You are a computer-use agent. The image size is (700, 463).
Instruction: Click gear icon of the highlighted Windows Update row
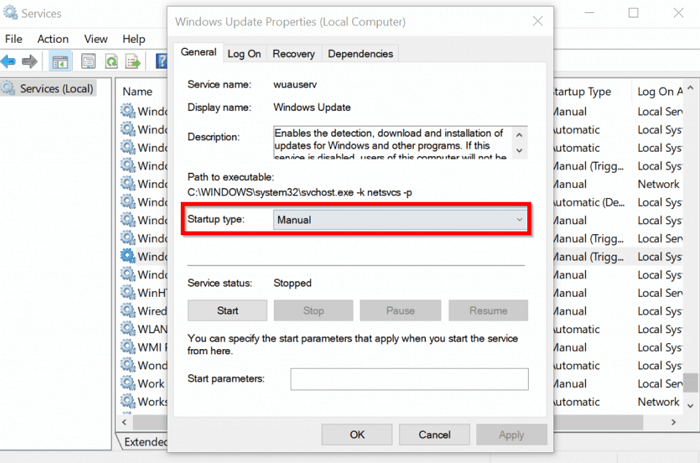(x=128, y=256)
